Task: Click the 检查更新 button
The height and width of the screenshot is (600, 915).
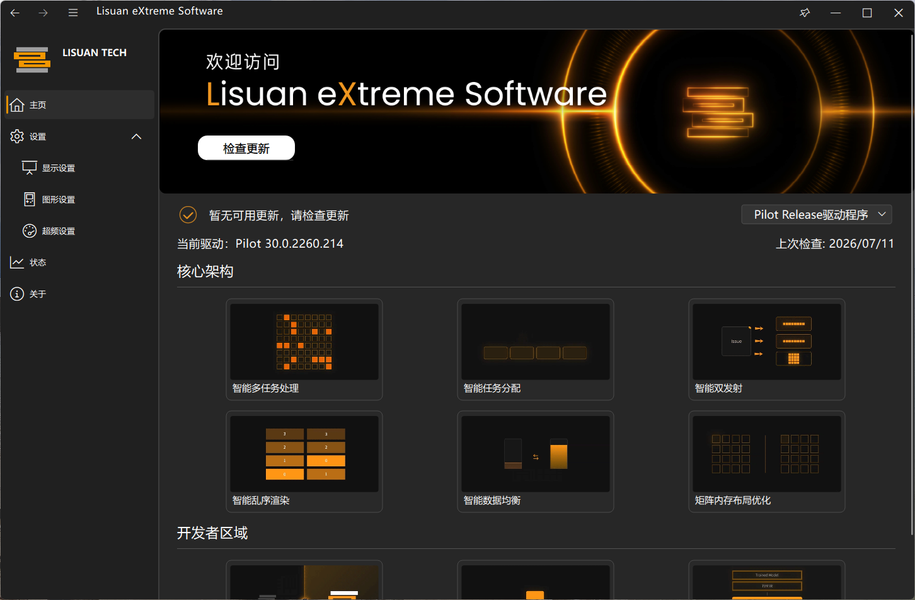Action: click(246, 148)
